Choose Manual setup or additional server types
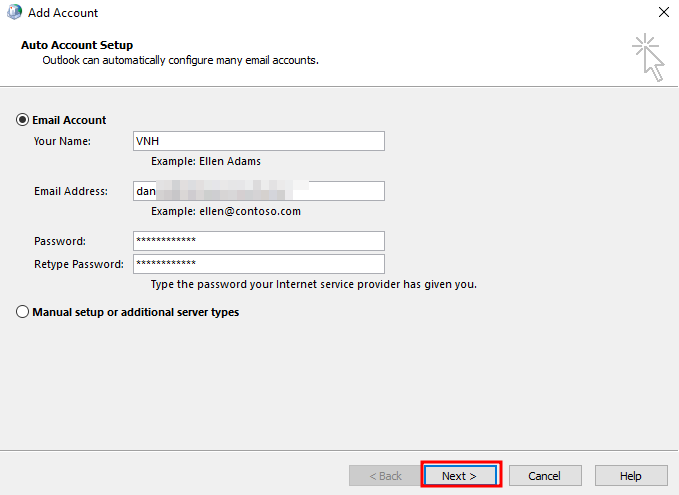This screenshot has width=679, height=495. click(x=23, y=312)
